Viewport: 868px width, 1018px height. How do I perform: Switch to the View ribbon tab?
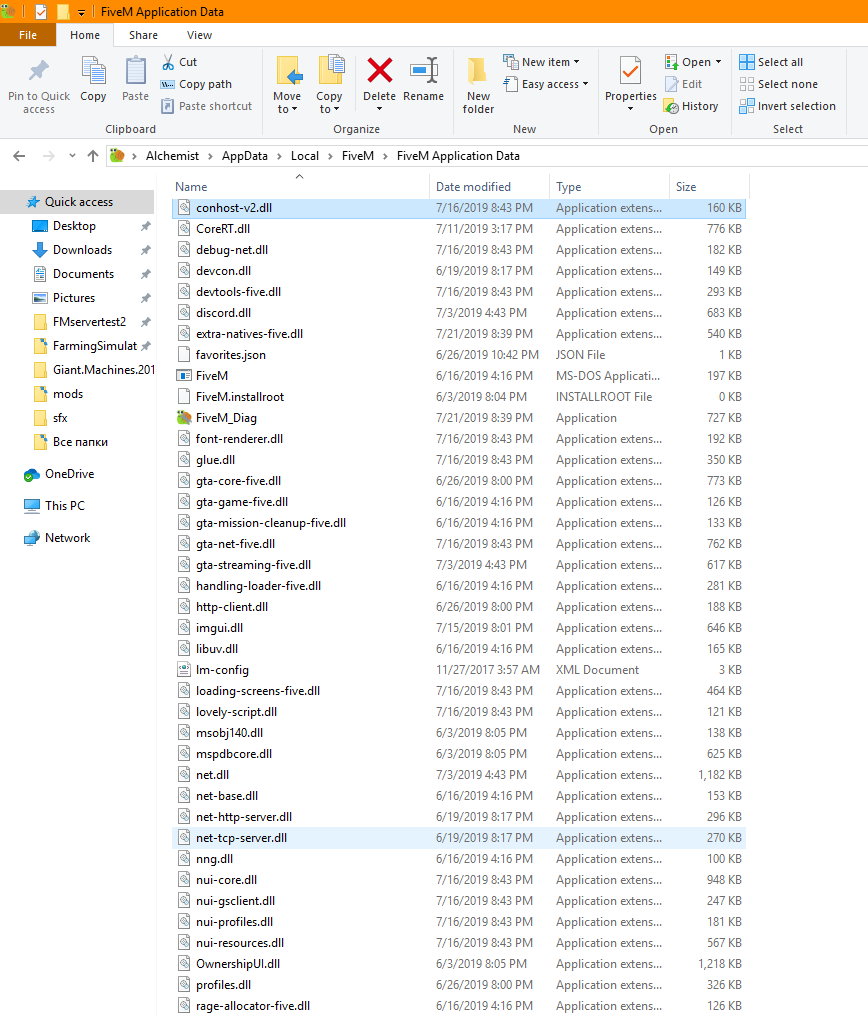(x=199, y=35)
